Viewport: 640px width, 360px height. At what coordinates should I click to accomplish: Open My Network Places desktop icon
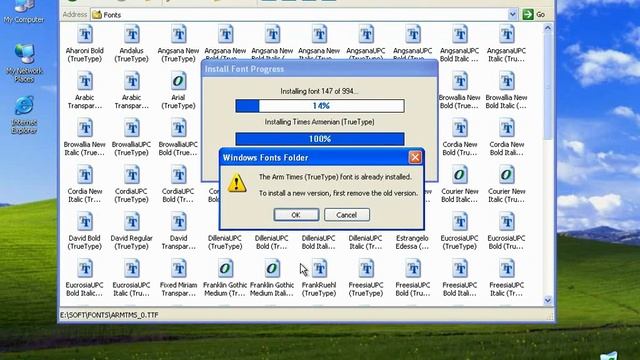[x=24, y=63]
